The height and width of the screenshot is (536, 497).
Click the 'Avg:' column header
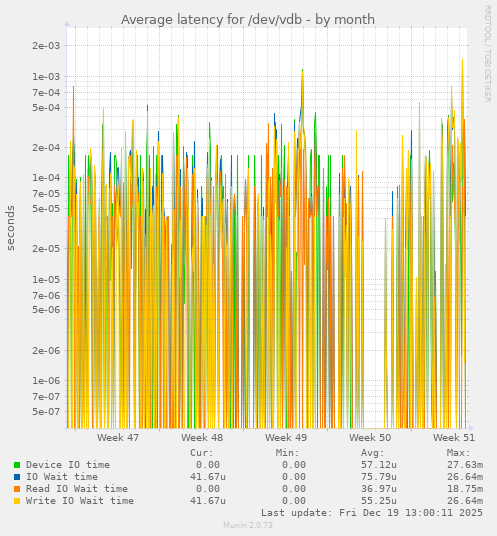pyautogui.click(x=373, y=453)
